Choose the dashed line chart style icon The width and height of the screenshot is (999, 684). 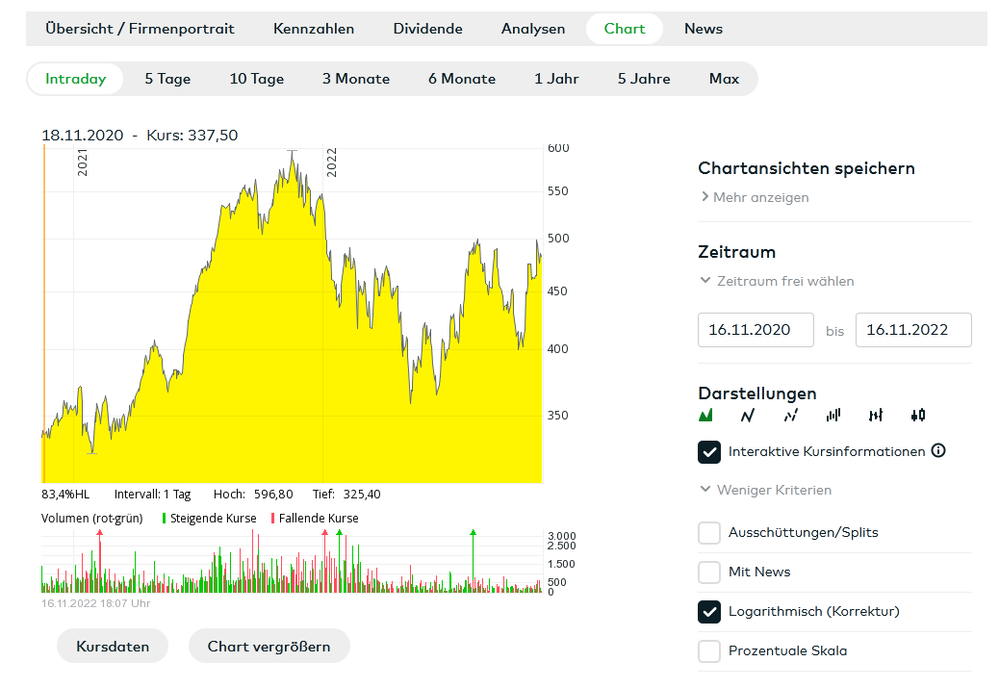[791, 415]
